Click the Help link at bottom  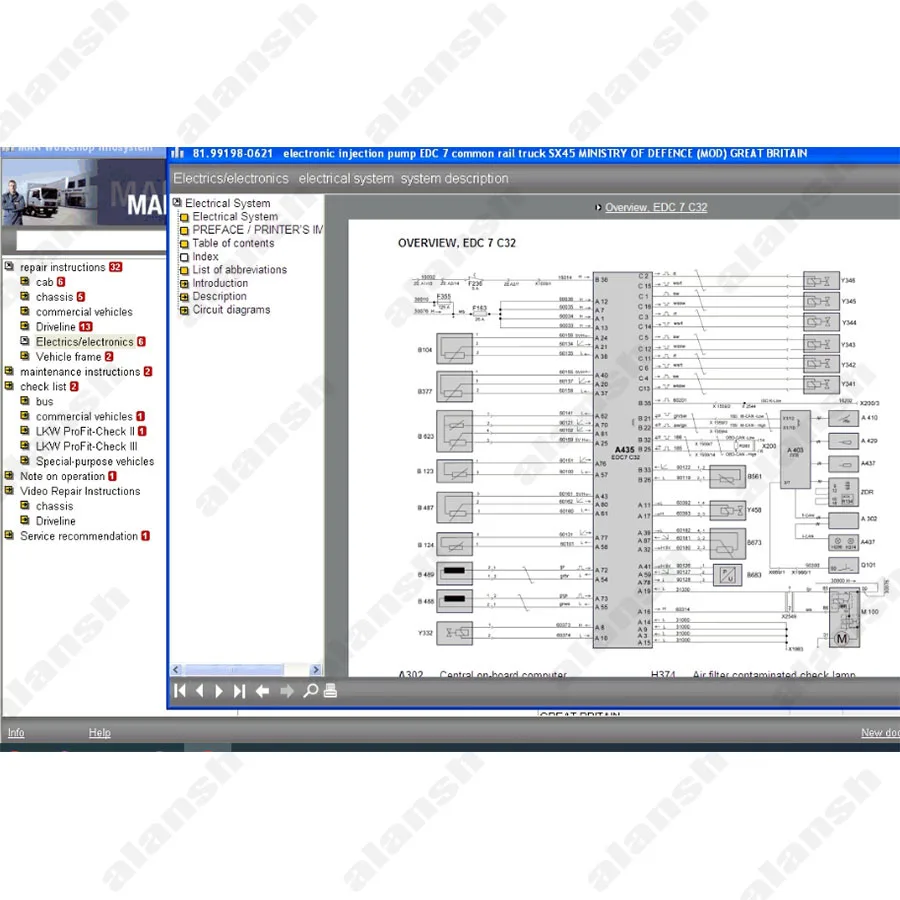click(99, 732)
